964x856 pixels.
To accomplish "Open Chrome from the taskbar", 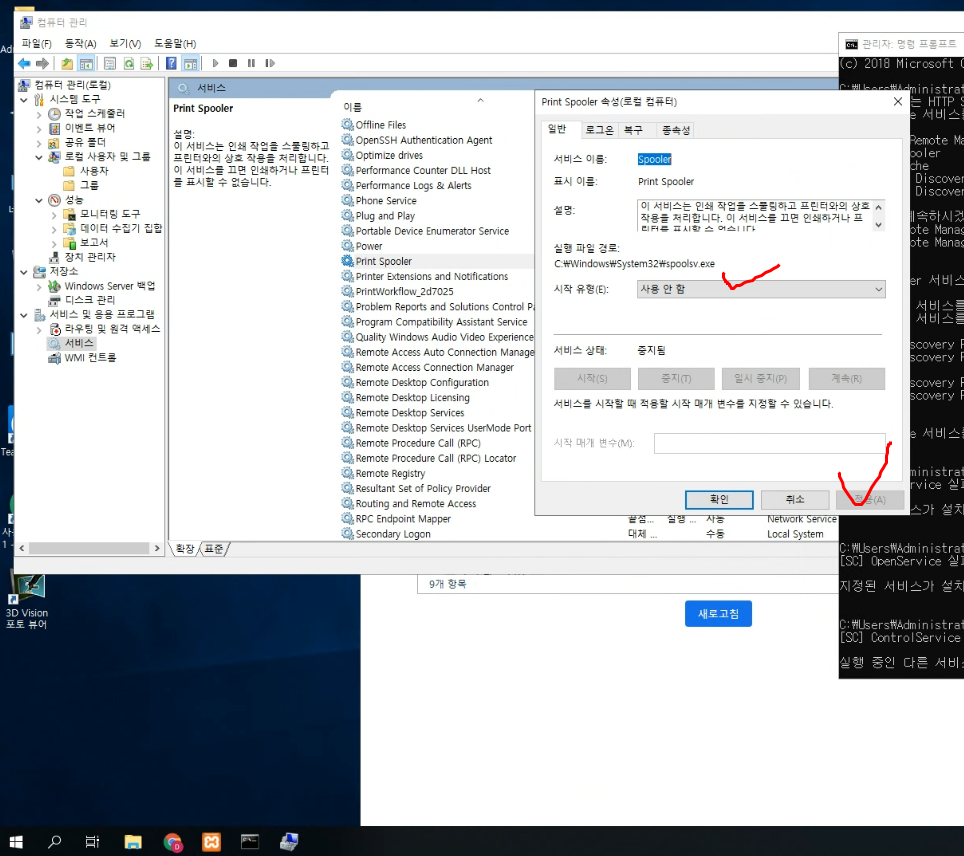I will [x=173, y=841].
